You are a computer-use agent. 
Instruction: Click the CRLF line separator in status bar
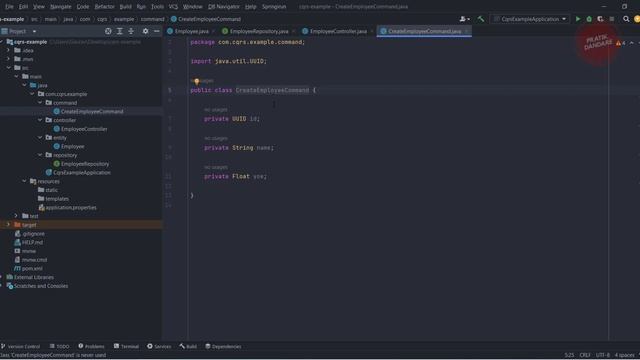585,355
